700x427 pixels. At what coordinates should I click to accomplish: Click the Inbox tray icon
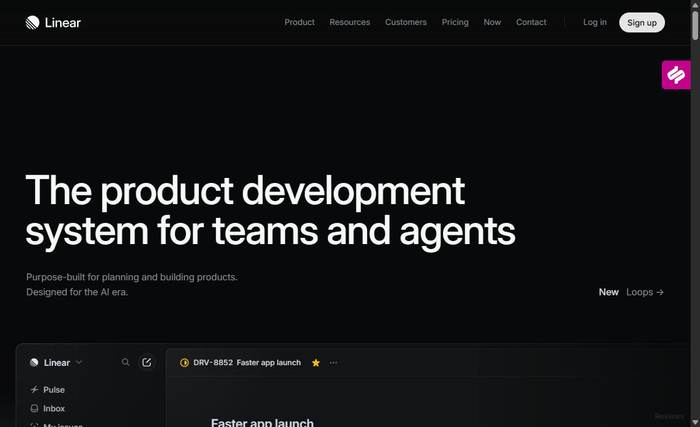[x=34, y=409]
